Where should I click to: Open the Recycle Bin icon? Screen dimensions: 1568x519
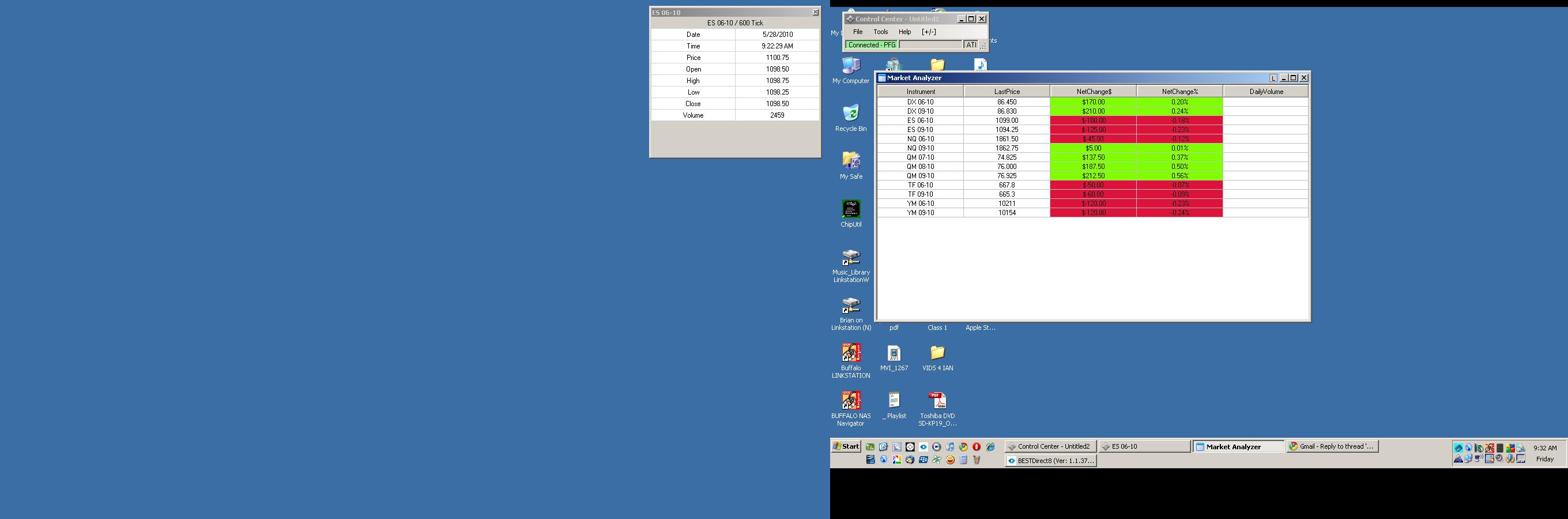point(850,114)
